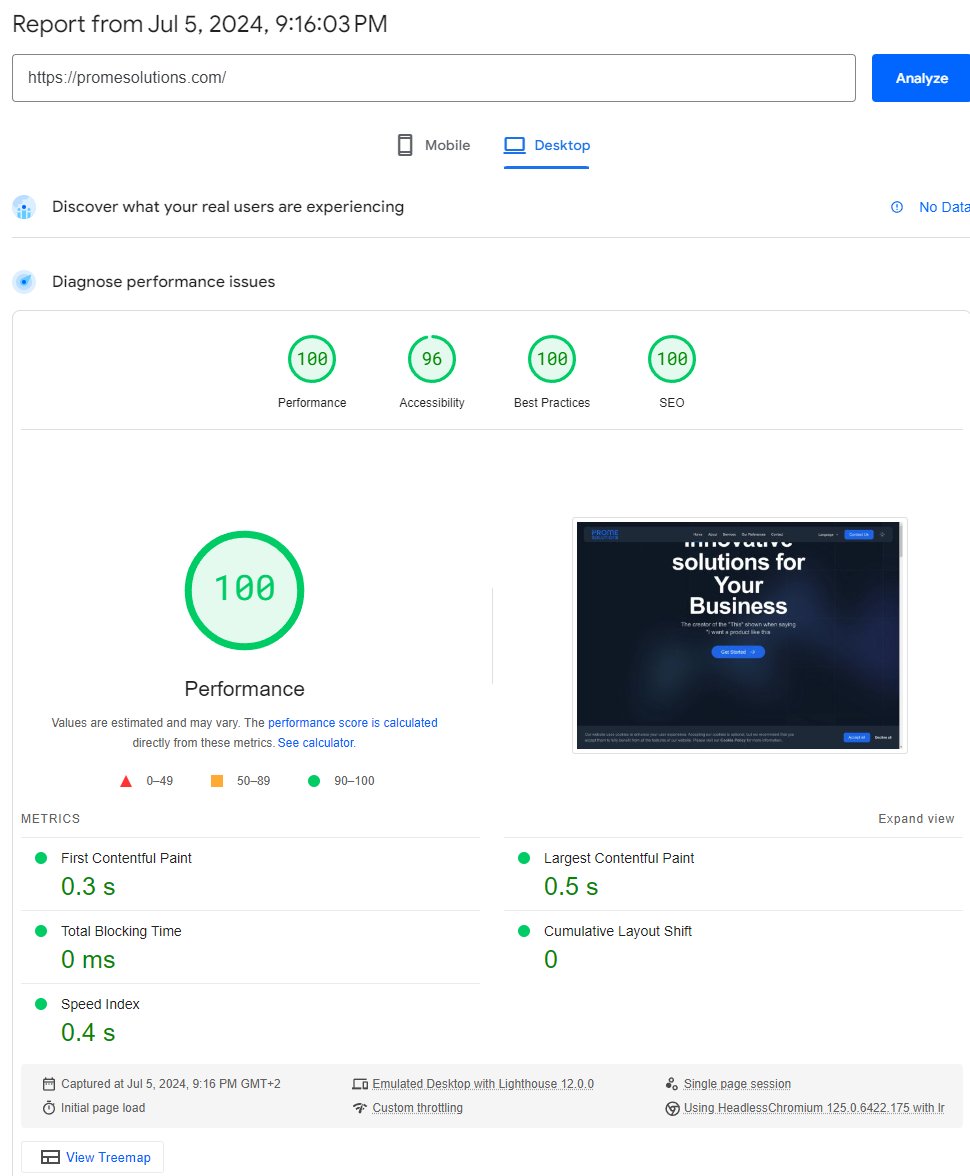Screen dimensions: 970x1176
Task: Click the No Data info icon
Action: pyautogui.click(x=896, y=207)
